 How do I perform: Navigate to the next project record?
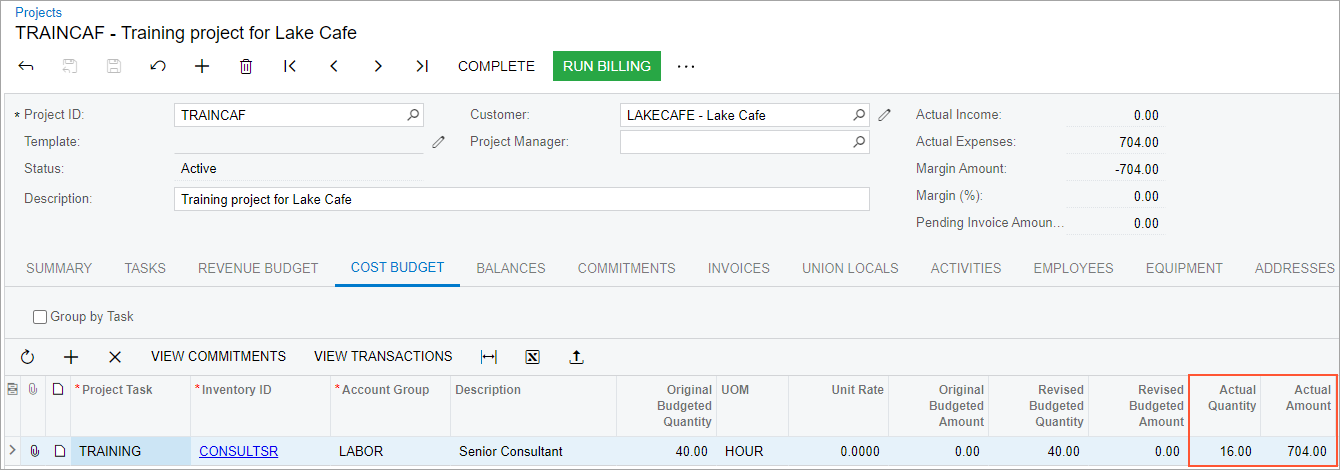coord(378,66)
